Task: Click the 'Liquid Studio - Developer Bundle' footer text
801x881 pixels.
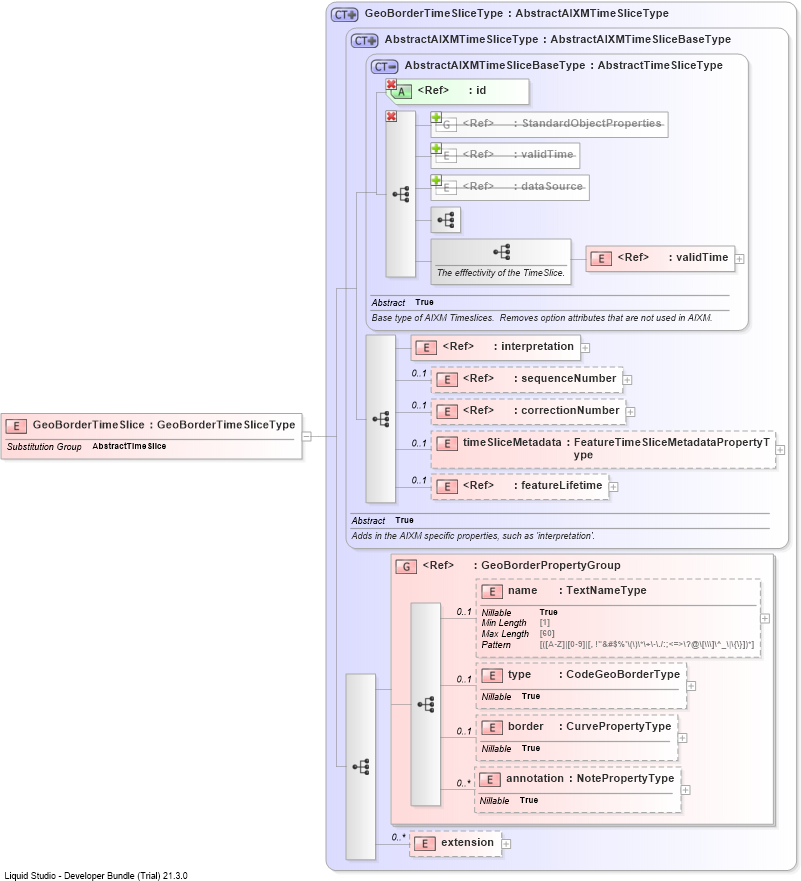Action: 96,875
